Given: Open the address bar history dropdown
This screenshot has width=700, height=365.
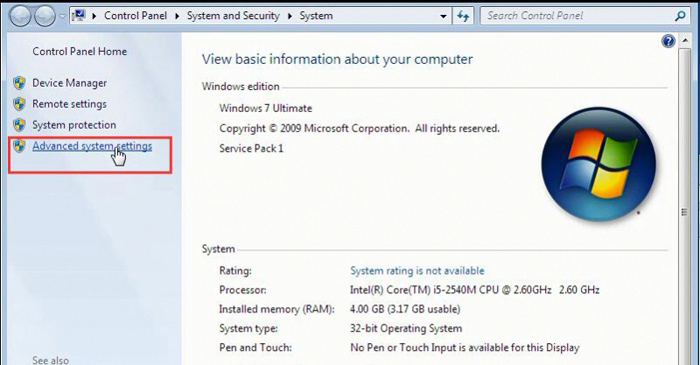Looking at the screenshot, I should click(x=443, y=17).
